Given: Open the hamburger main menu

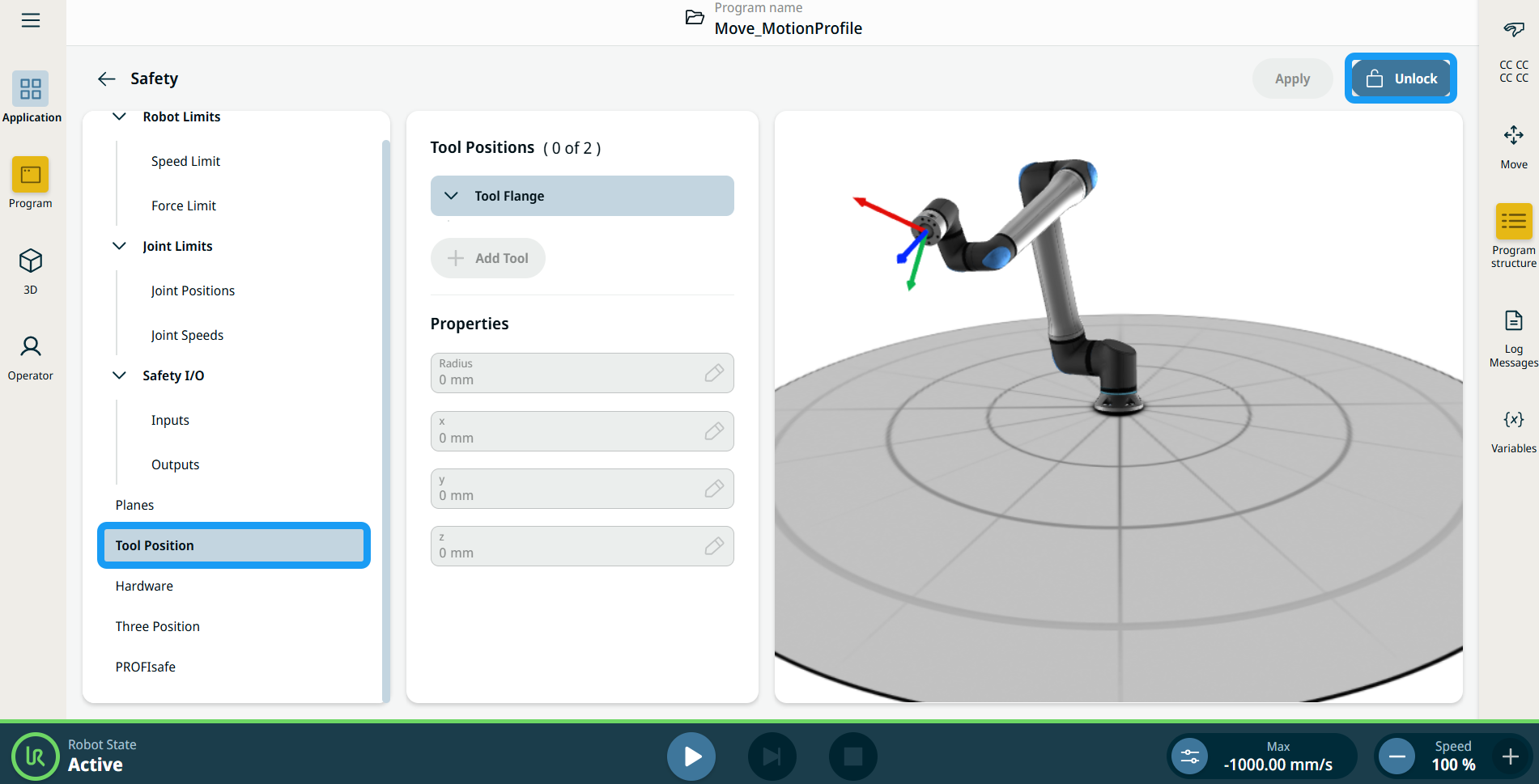Looking at the screenshot, I should tap(31, 20).
